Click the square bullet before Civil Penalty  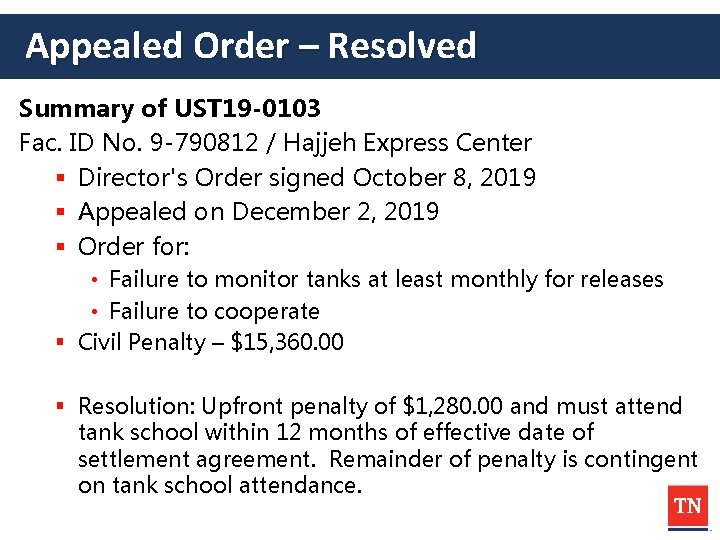pyautogui.click(x=61, y=343)
